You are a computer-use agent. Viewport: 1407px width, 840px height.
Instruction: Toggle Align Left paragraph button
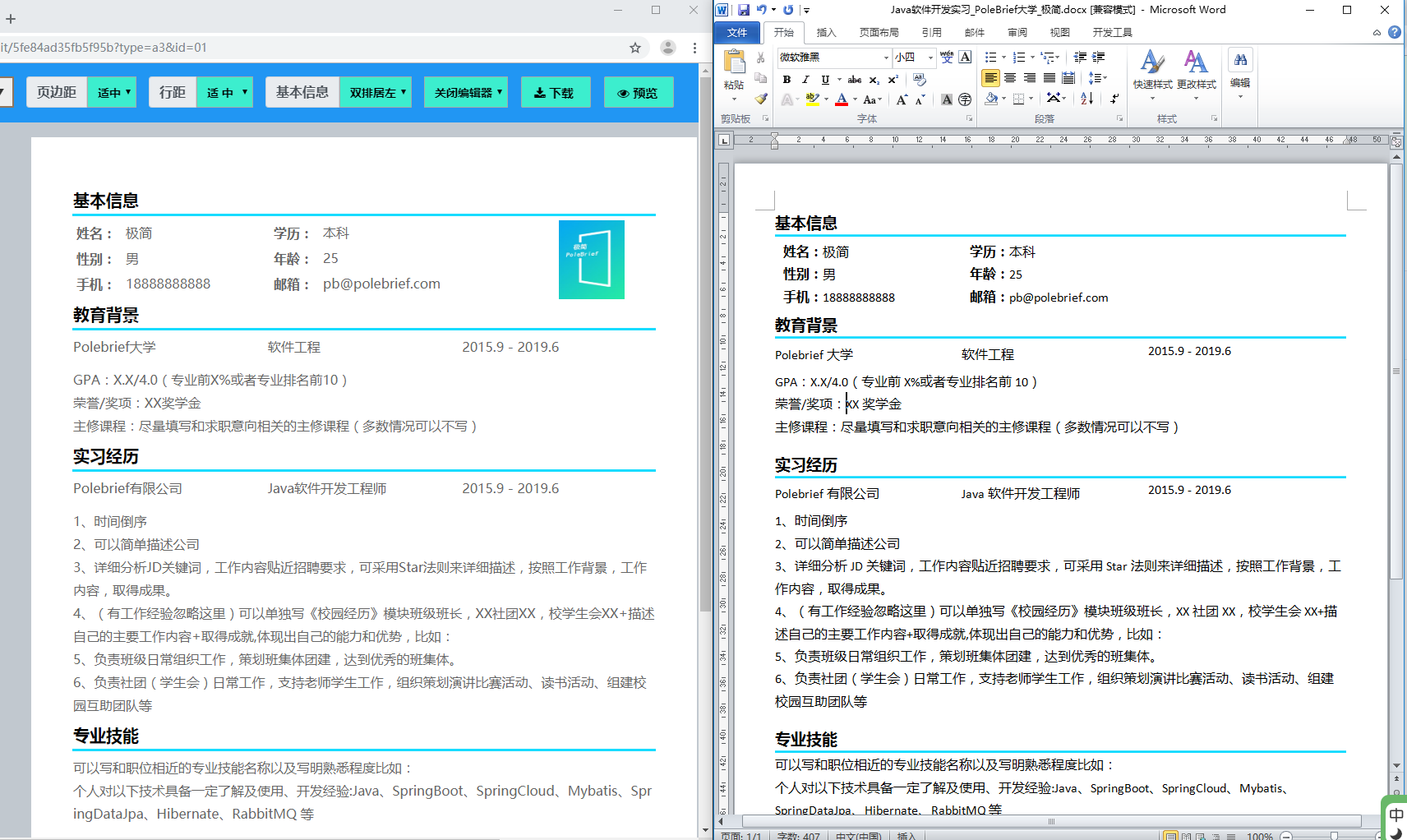(990, 77)
